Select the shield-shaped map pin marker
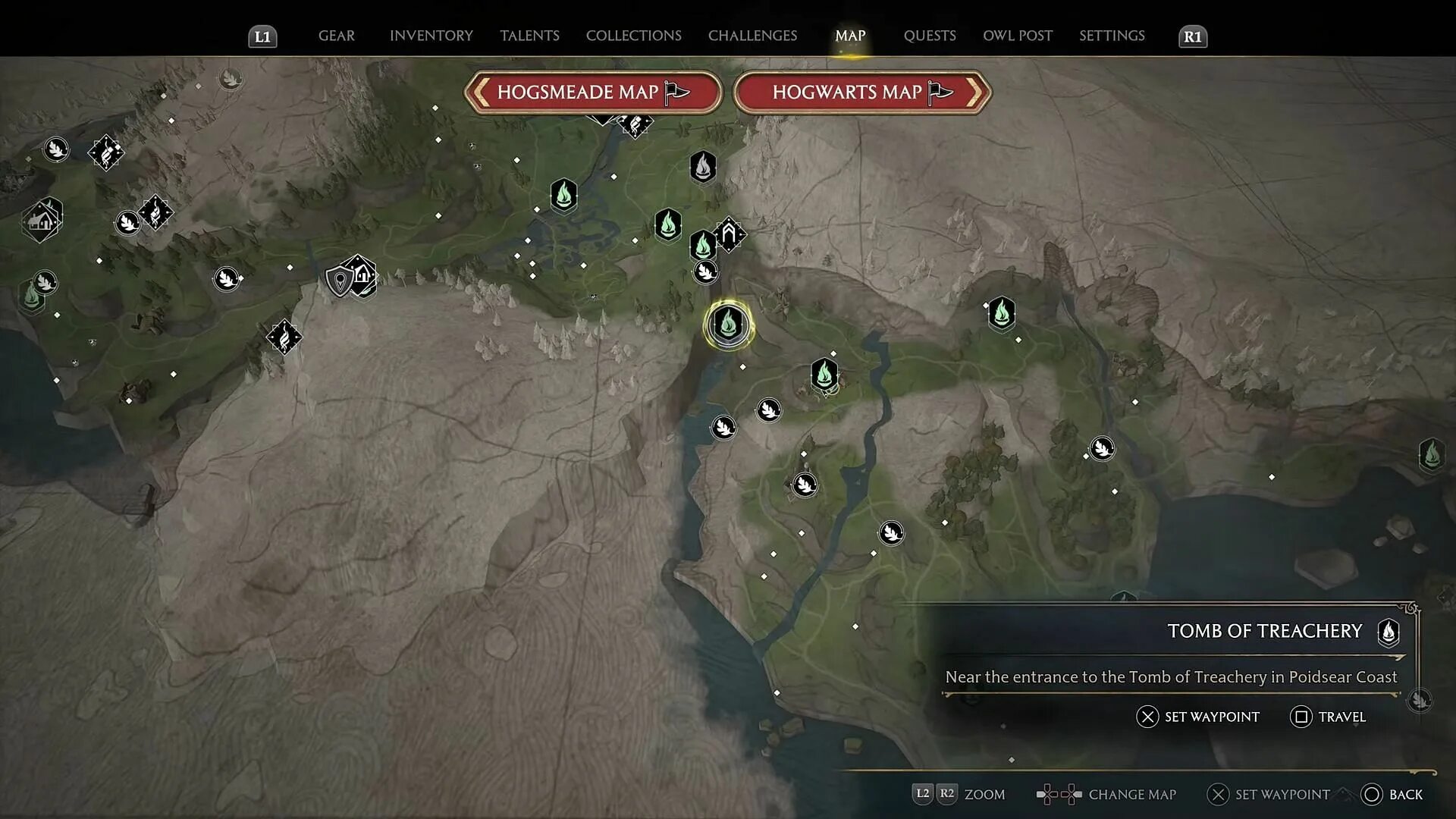This screenshot has width=1456, height=819. point(339,281)
